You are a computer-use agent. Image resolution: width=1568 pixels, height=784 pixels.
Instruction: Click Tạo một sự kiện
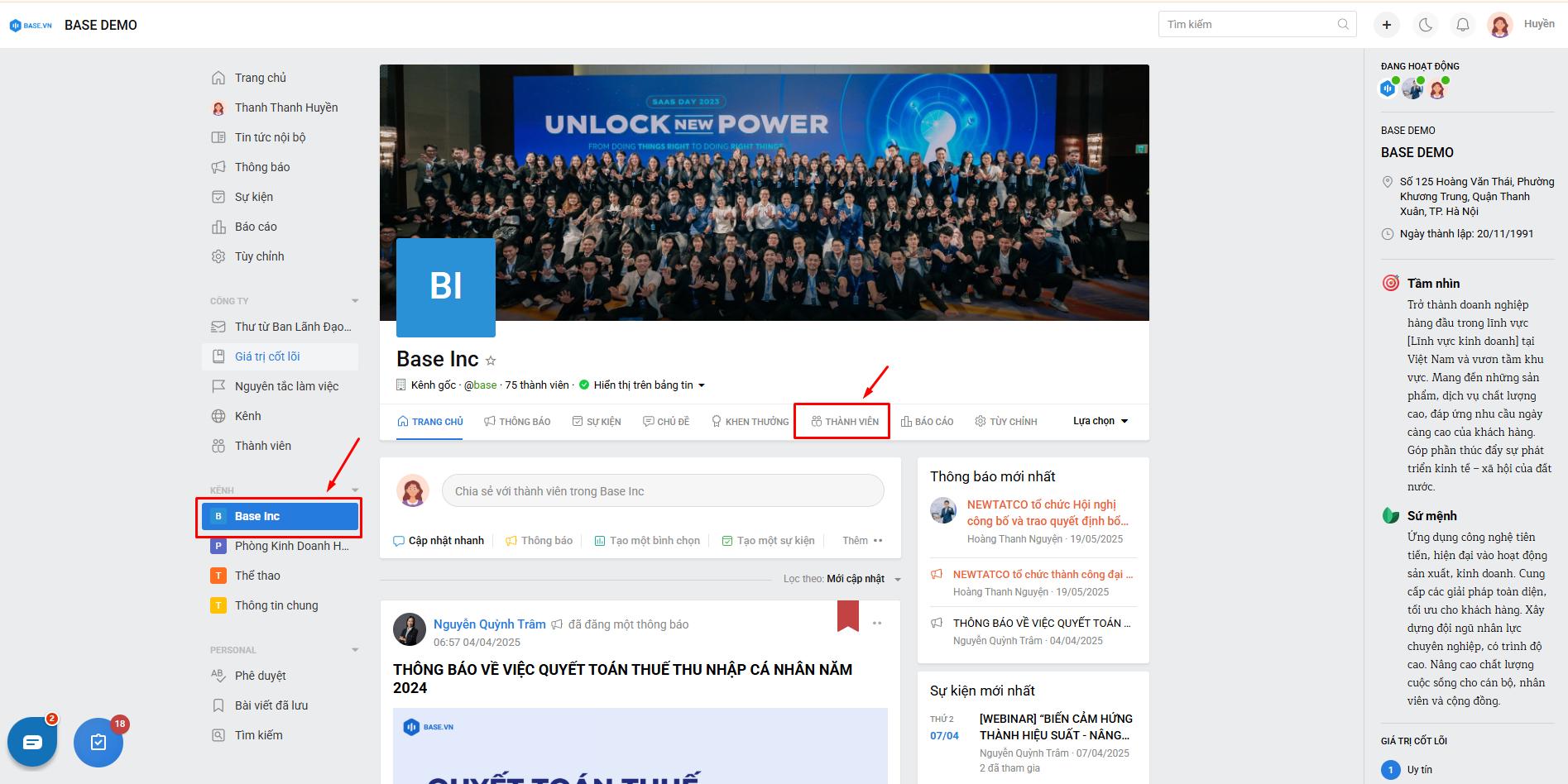coord(768,541)
